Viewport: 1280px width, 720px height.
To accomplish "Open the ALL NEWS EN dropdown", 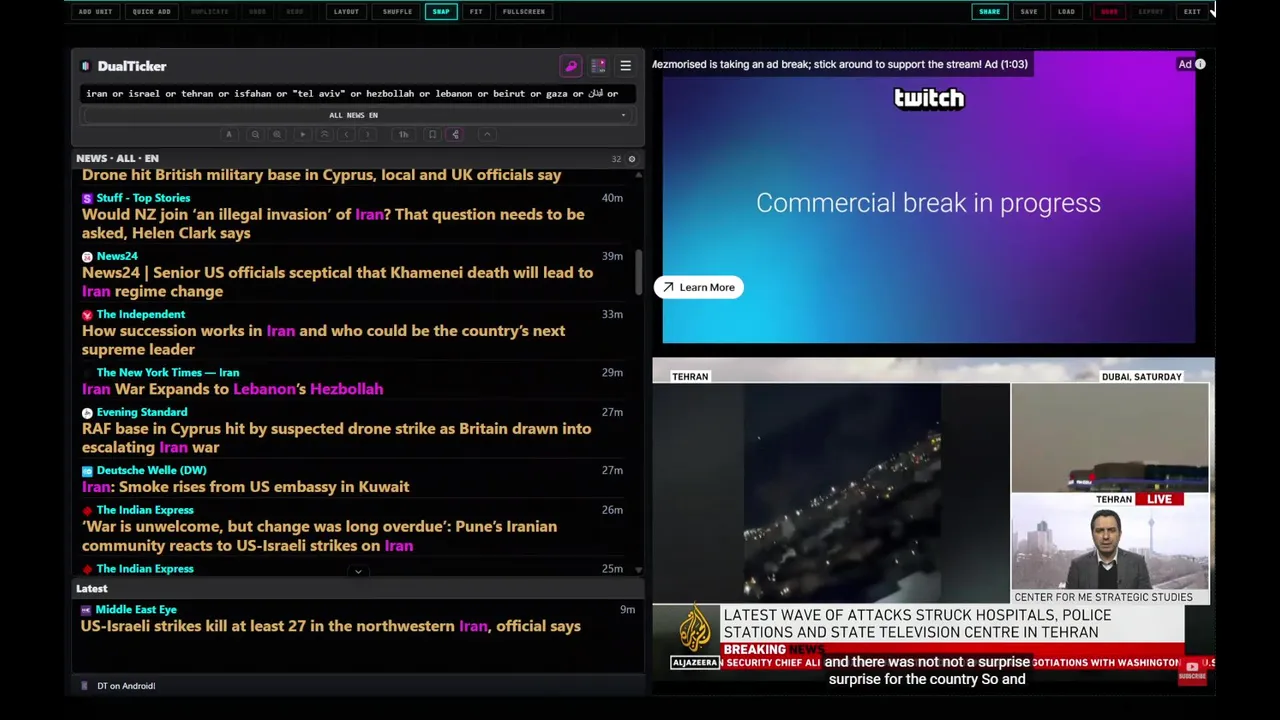I will (354, 115).
